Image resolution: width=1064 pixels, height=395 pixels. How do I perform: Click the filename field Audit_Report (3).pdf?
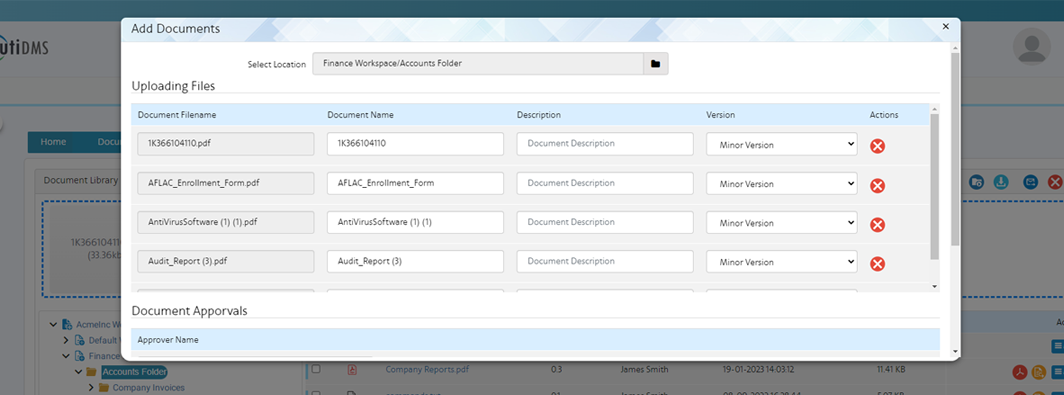226,262
